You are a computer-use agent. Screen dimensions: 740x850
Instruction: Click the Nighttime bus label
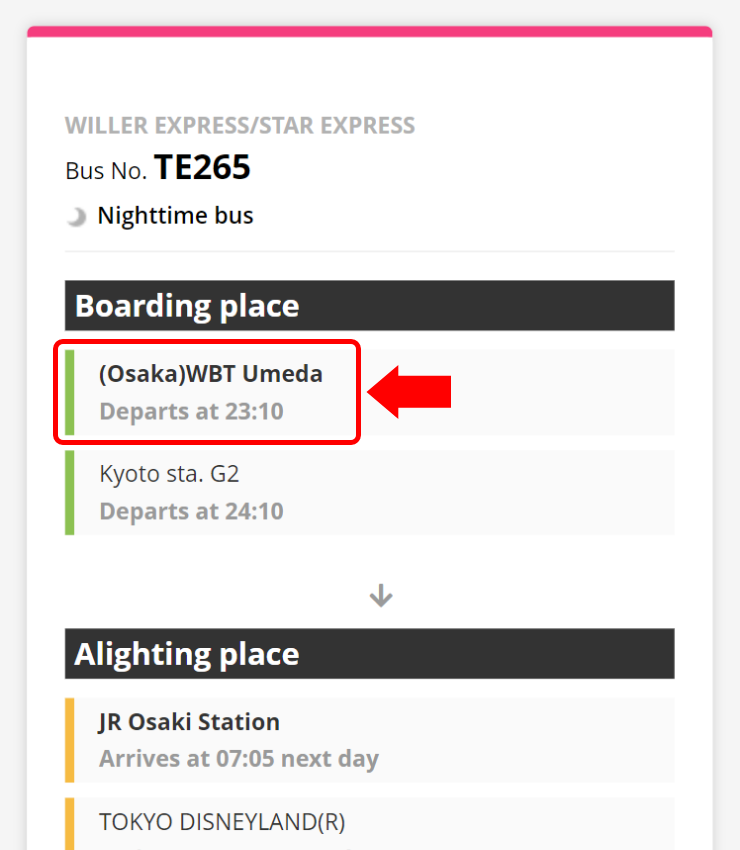[x=175, y=216]
